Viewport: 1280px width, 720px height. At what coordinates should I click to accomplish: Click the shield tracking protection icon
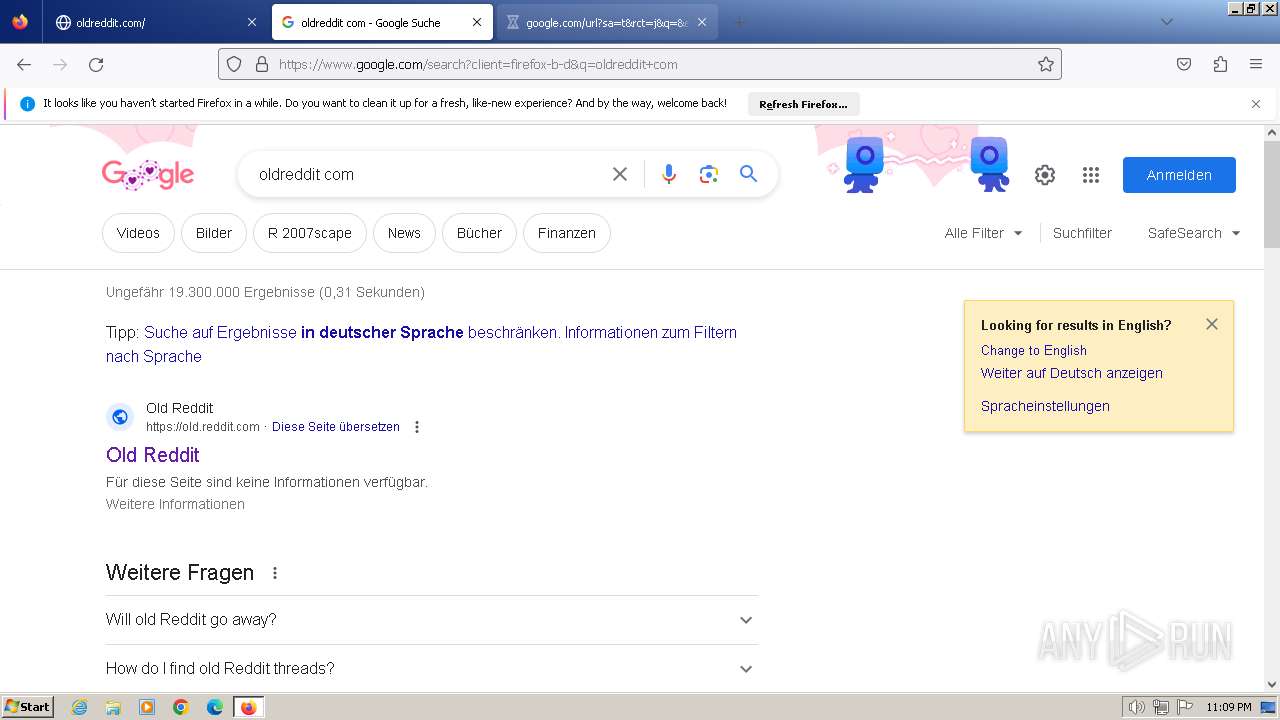pos(234,64)
